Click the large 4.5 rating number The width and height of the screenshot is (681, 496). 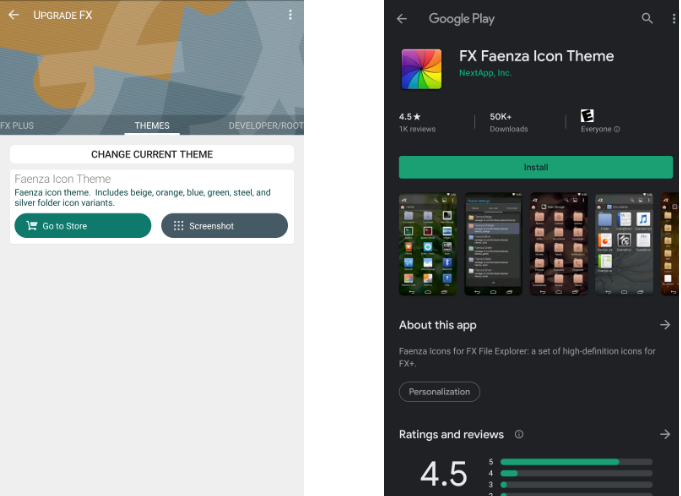click(x=443, y=474)
